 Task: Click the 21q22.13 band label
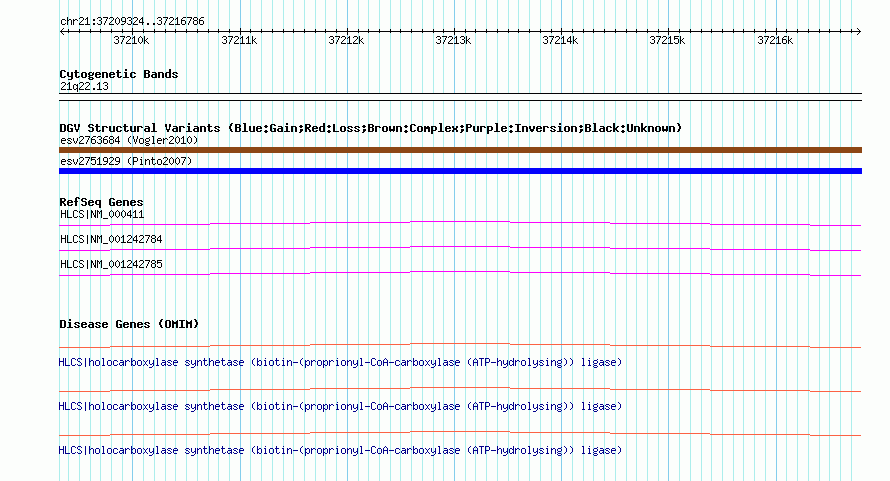(84, 86)
